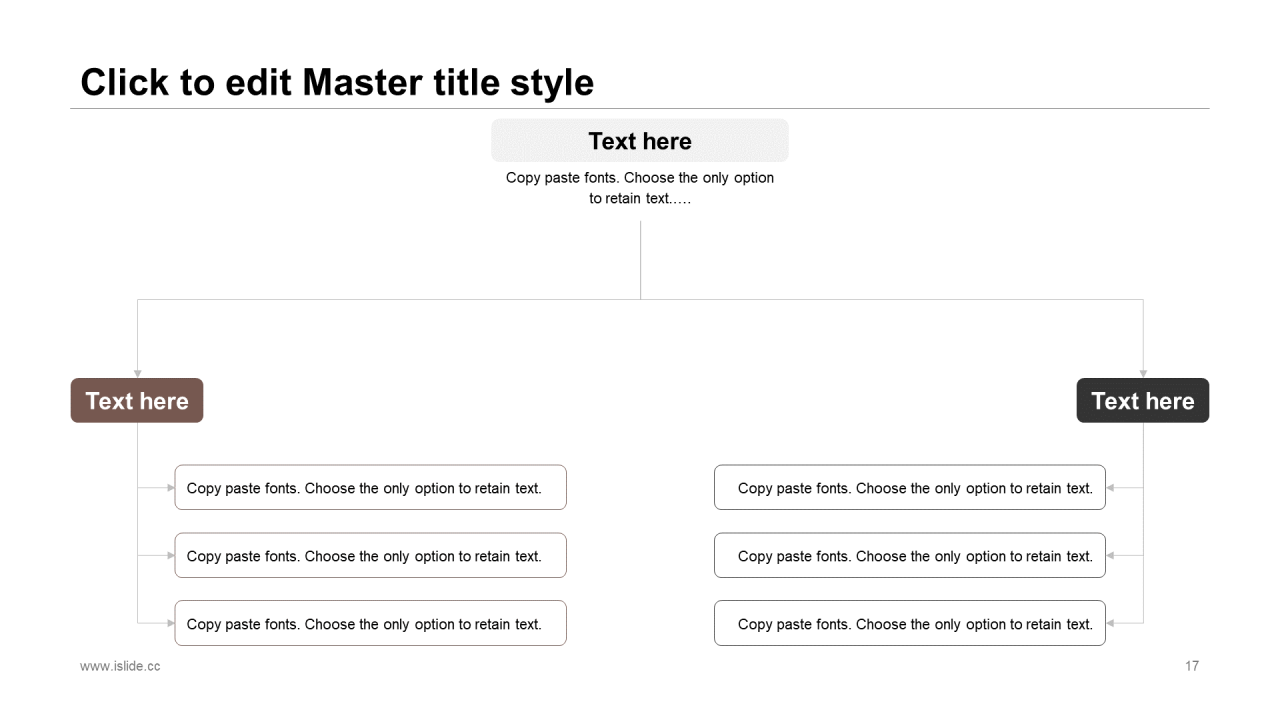Click the arrowhead pointing at the last brown-branch box
This screenshot has height=720, width=1280.
coord(171,624)
